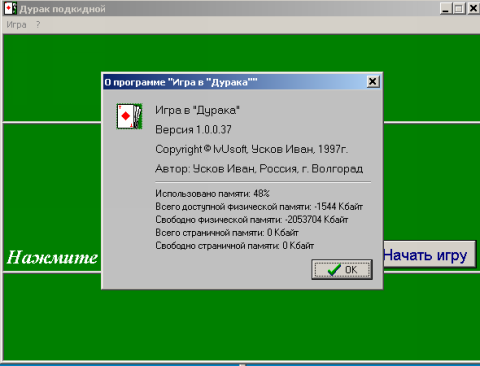Start a game with 'Начать игру' button

430,254
